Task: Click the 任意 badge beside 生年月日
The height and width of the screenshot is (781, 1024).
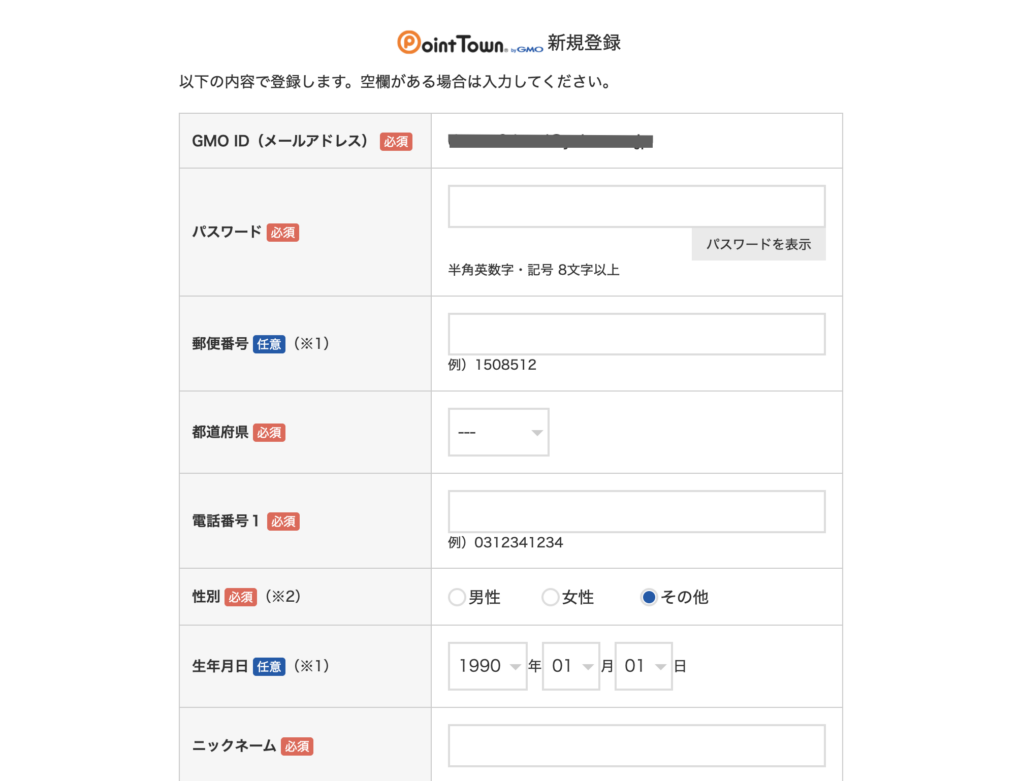Action: pos(269,666)
